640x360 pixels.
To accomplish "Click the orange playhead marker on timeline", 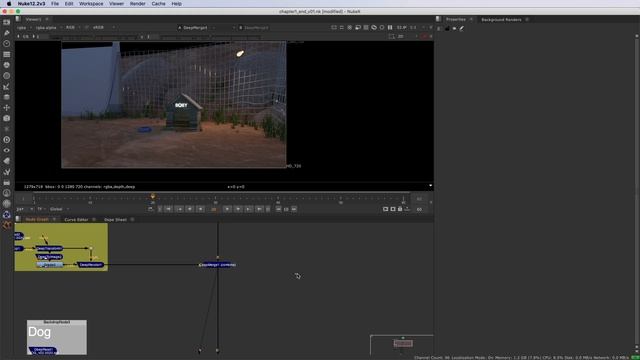I will coord(153,196).
